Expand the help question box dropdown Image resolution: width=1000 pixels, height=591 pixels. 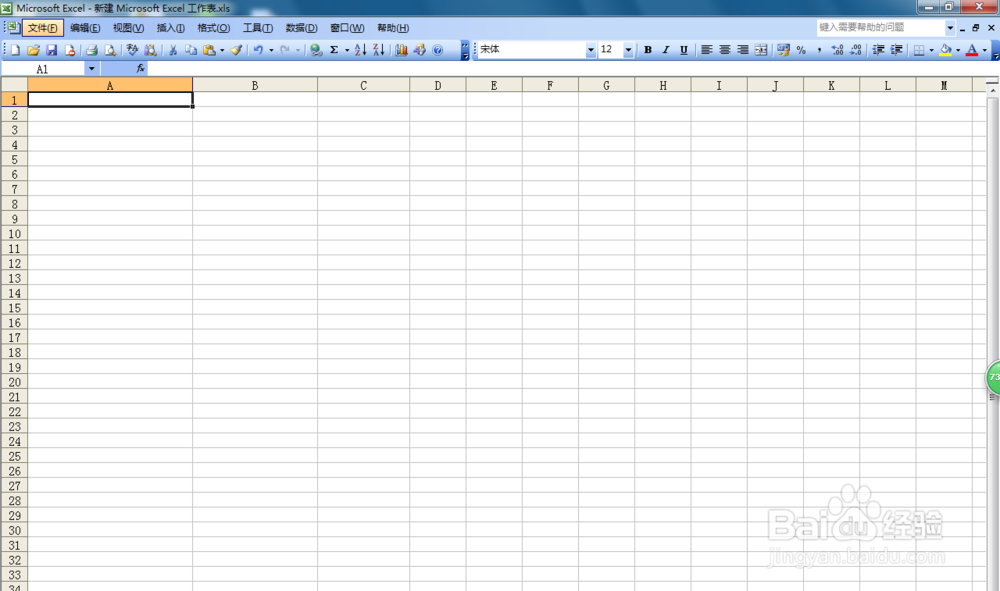(x=950, y=27)
